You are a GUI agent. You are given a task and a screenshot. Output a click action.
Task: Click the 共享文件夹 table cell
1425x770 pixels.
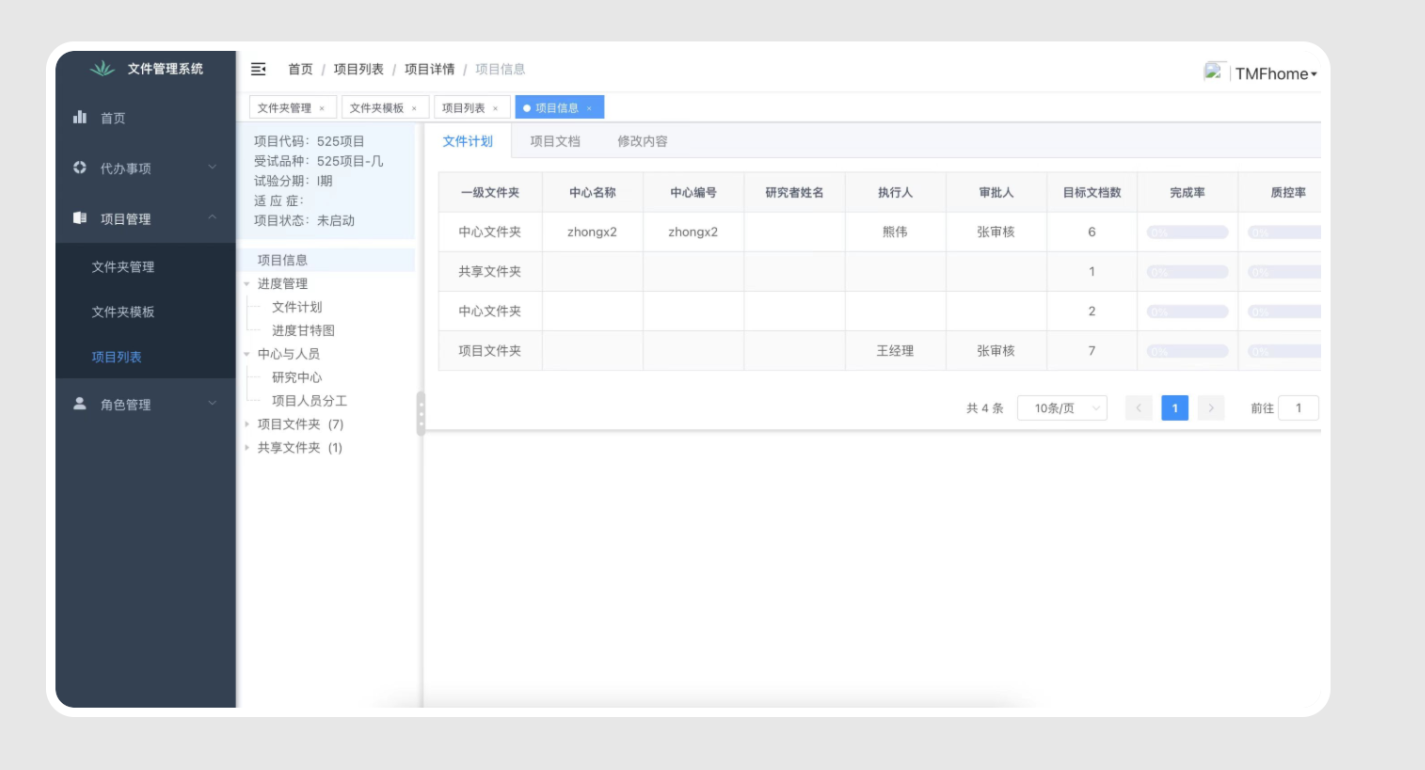[490, 272]
